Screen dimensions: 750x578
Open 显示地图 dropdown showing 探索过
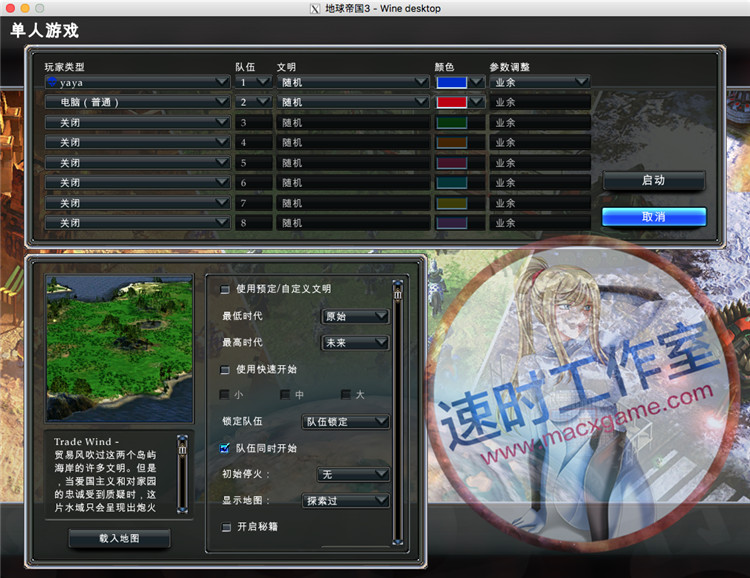[345, 500]
